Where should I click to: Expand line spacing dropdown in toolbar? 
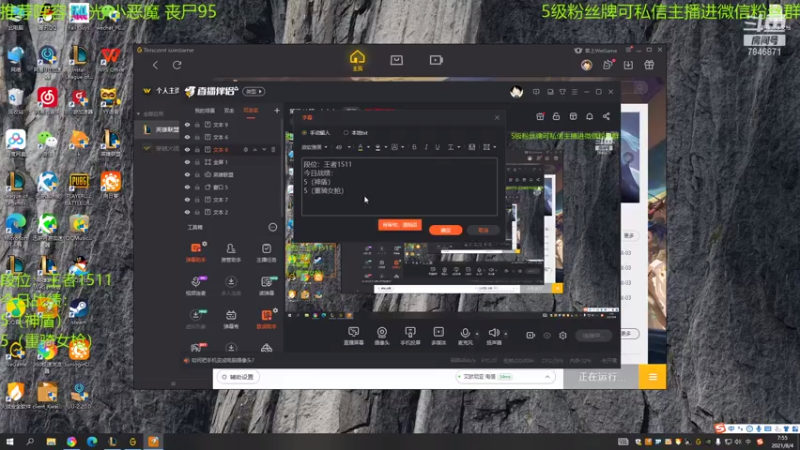(x=458, y=147)
